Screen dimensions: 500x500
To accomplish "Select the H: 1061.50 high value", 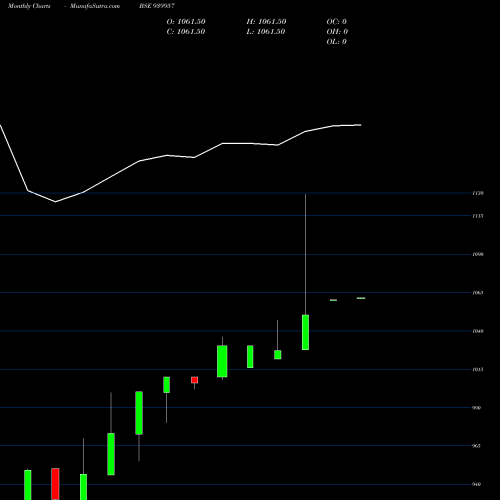I will [266, 22].
